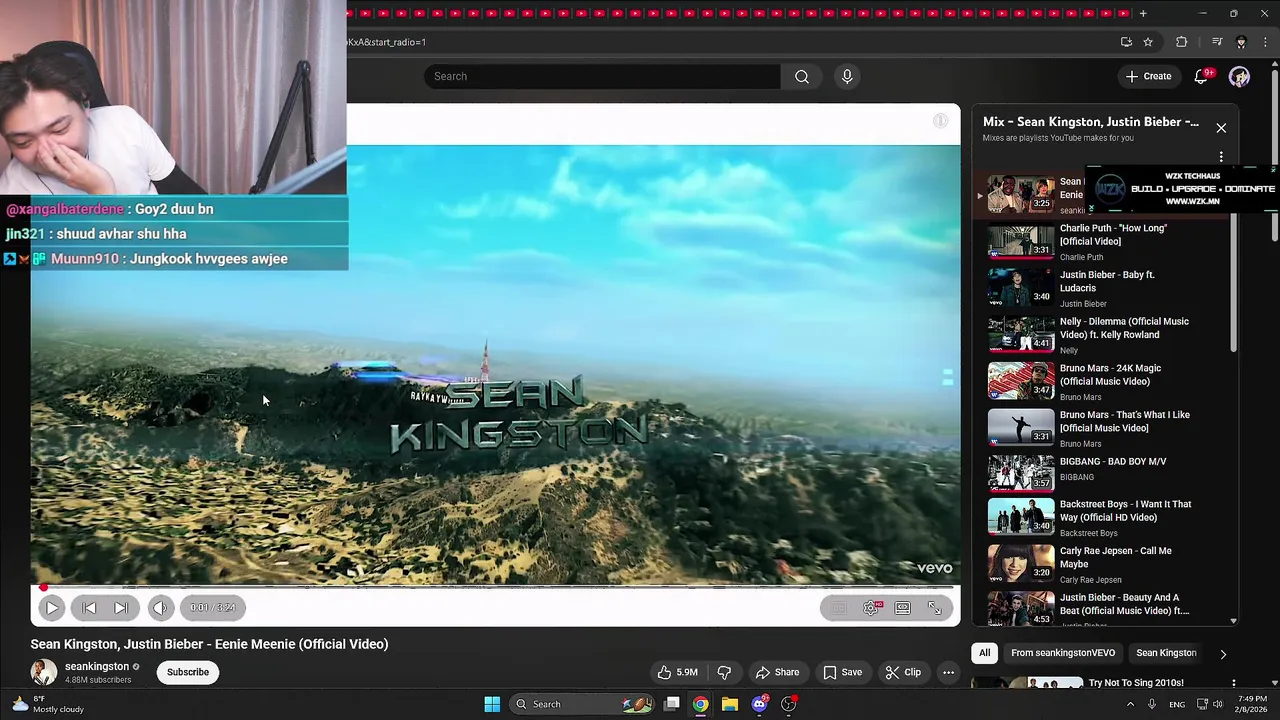This screenshot has height=720, width=1280.
Task: Open video player settings gear
Action: point(872,608)
